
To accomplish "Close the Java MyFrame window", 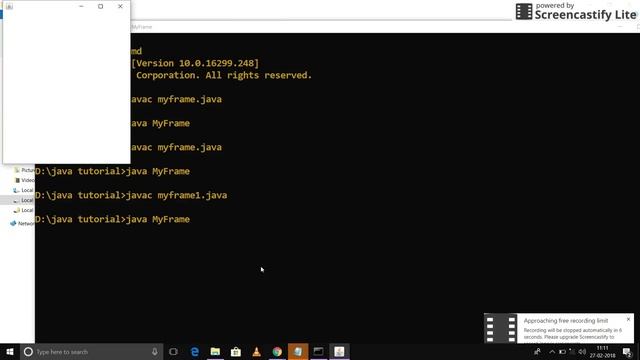I will [120, 6].
